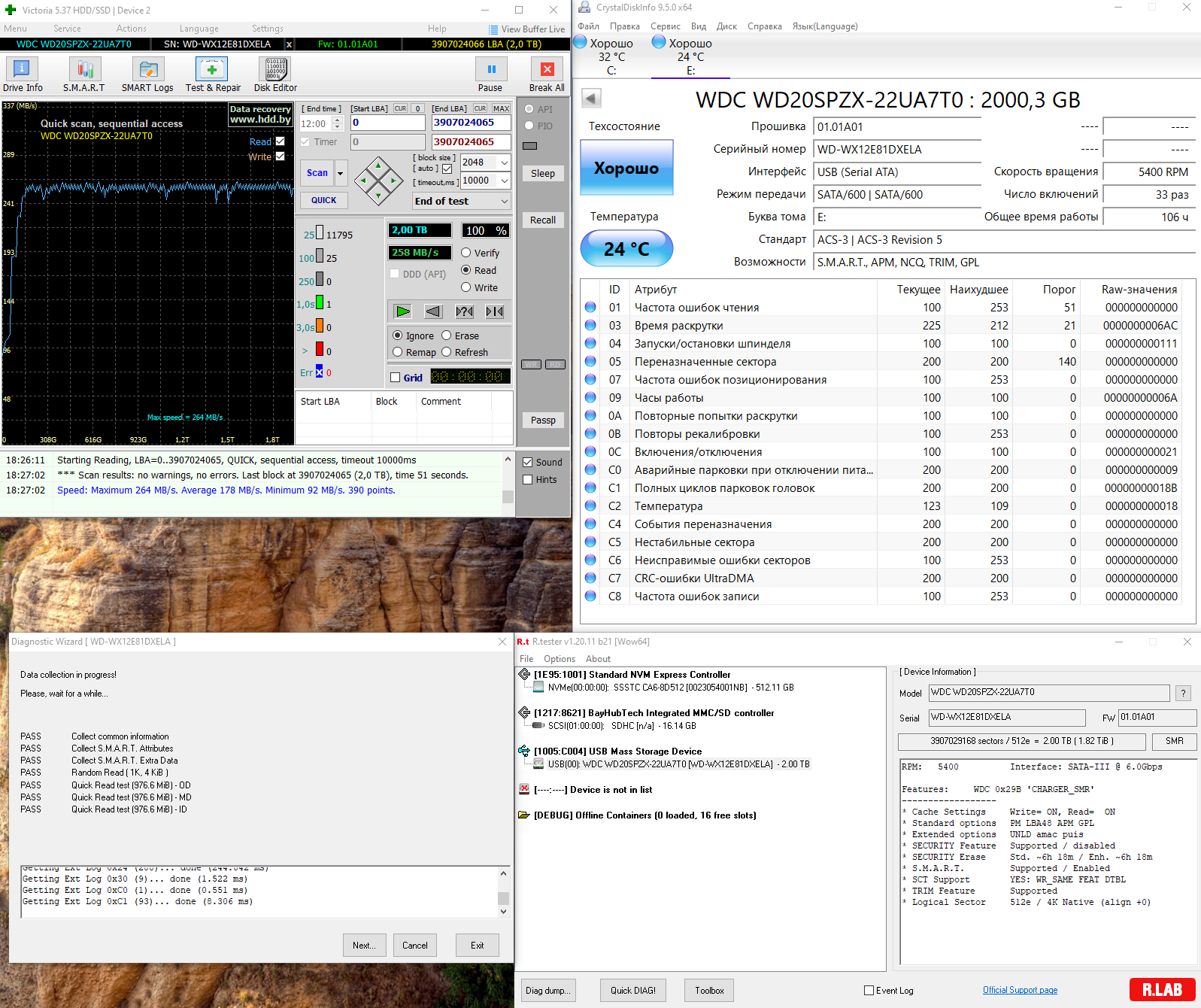
Task: Open the Язык(Language) menu
Action: [x=825, y=26]
